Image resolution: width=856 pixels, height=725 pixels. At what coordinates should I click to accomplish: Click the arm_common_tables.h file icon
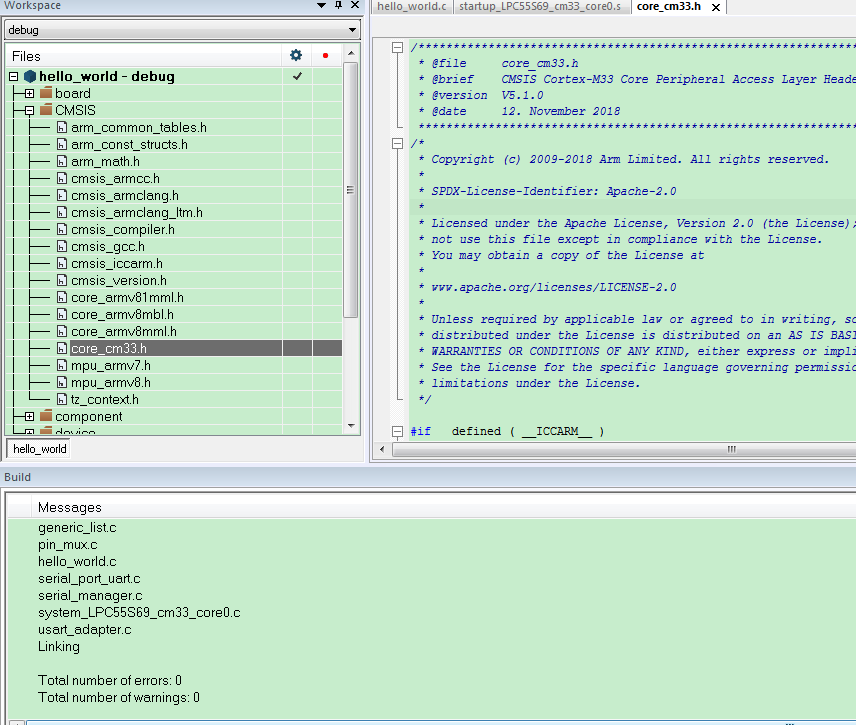pos(62,127)
